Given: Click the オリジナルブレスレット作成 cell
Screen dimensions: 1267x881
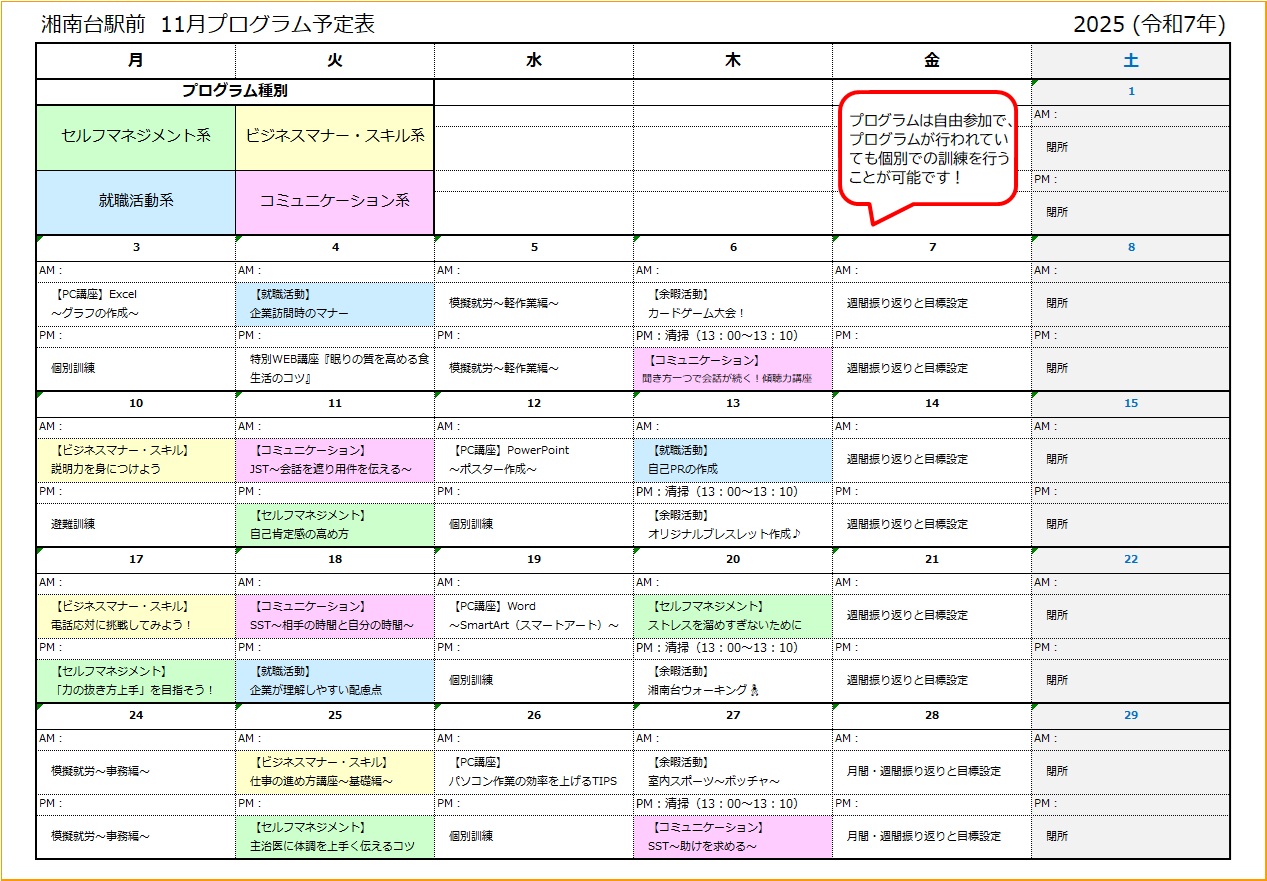Looking at the screenshot, I should (732, 524).
